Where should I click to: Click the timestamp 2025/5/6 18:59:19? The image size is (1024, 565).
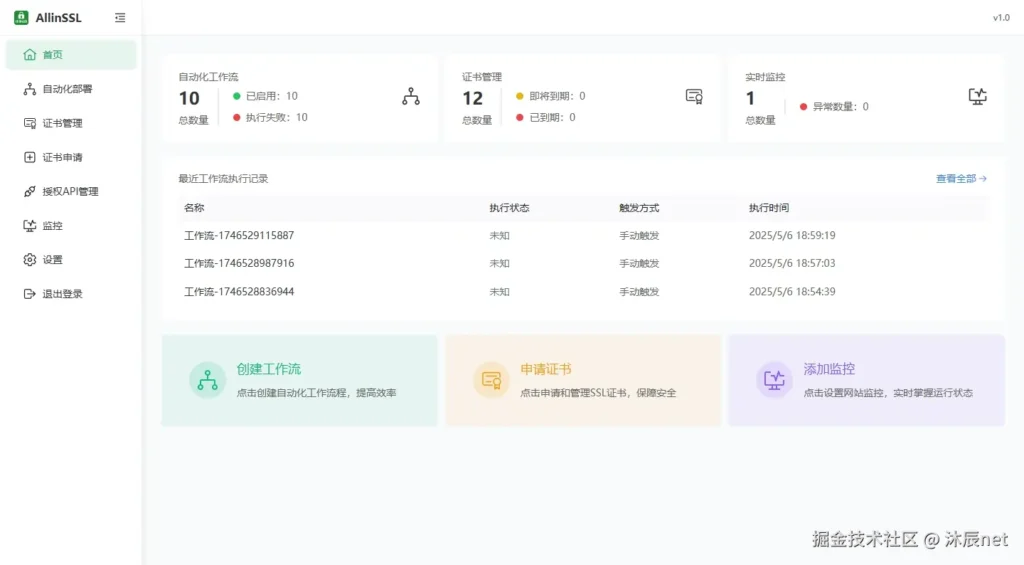pos(792,236)
